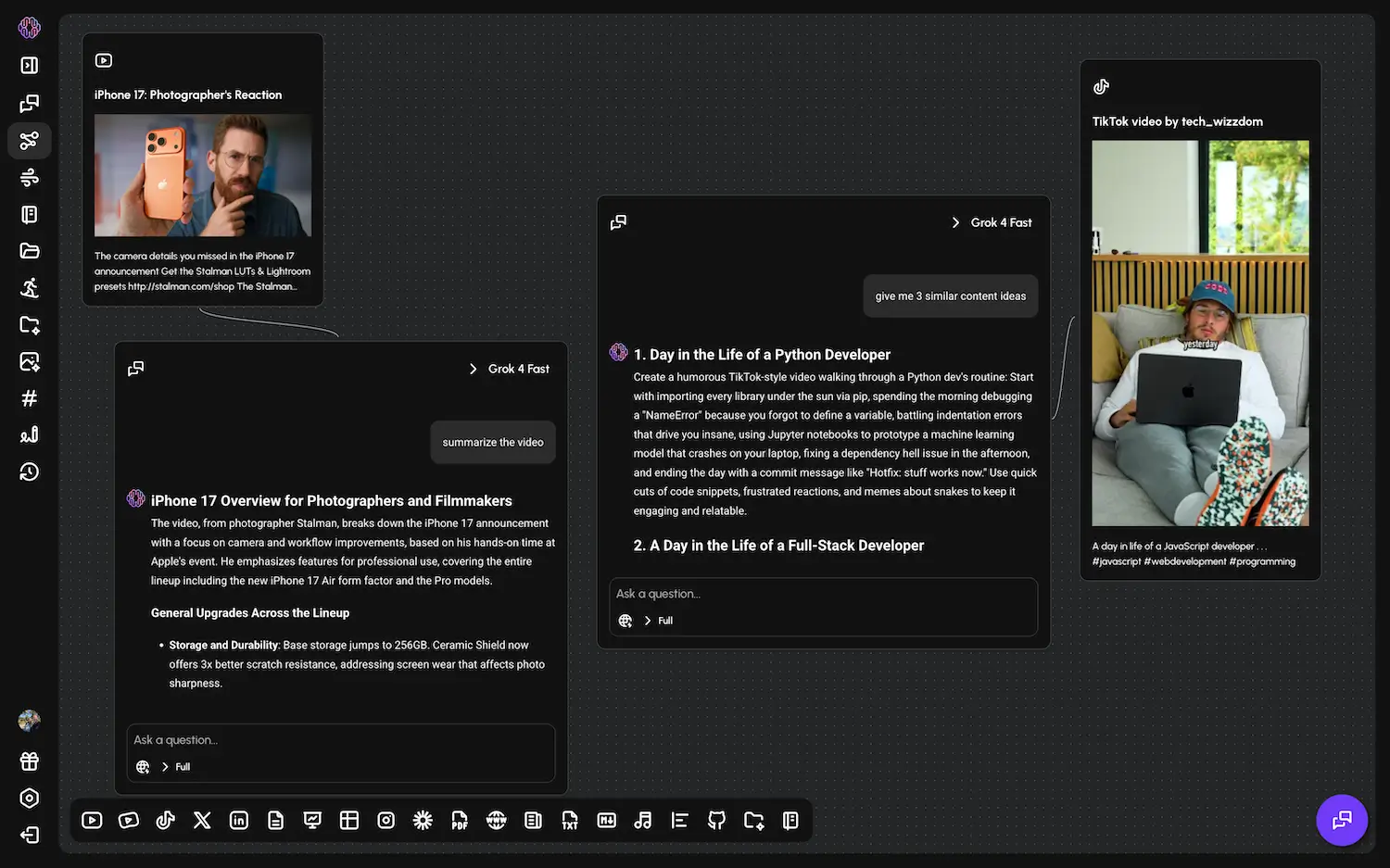Select the PDF import icon
The height and width of the screenshot is (868, 1390).
pyautogui.click(x=460, y=820)
